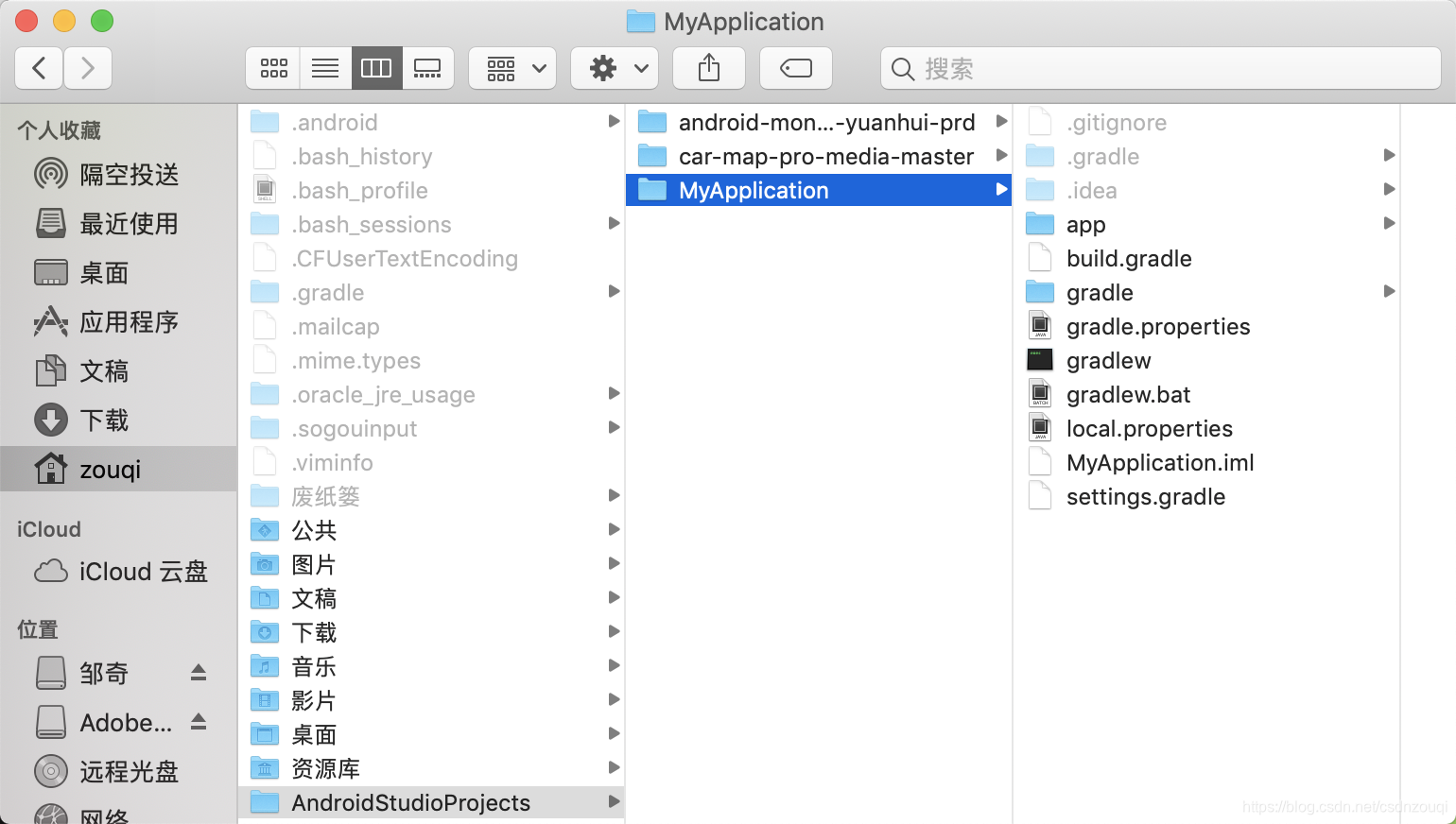Select the gradle folder in MyApplication
This screenshot has height=824, width=1456.
point(1208,292)
